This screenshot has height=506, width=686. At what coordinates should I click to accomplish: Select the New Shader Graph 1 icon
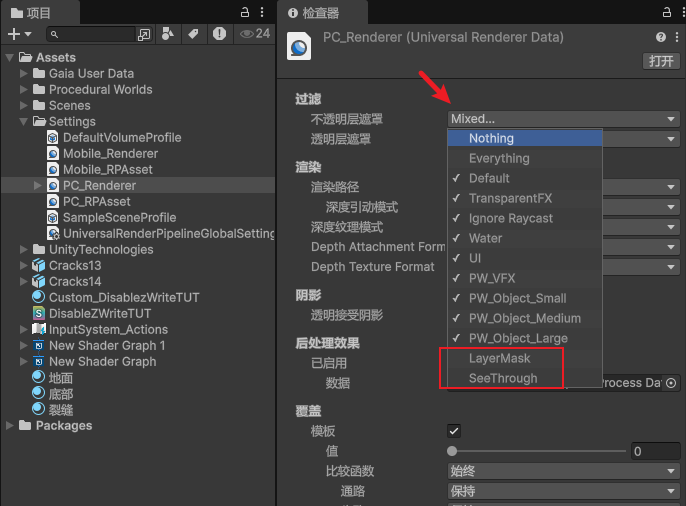click(38, 345)
